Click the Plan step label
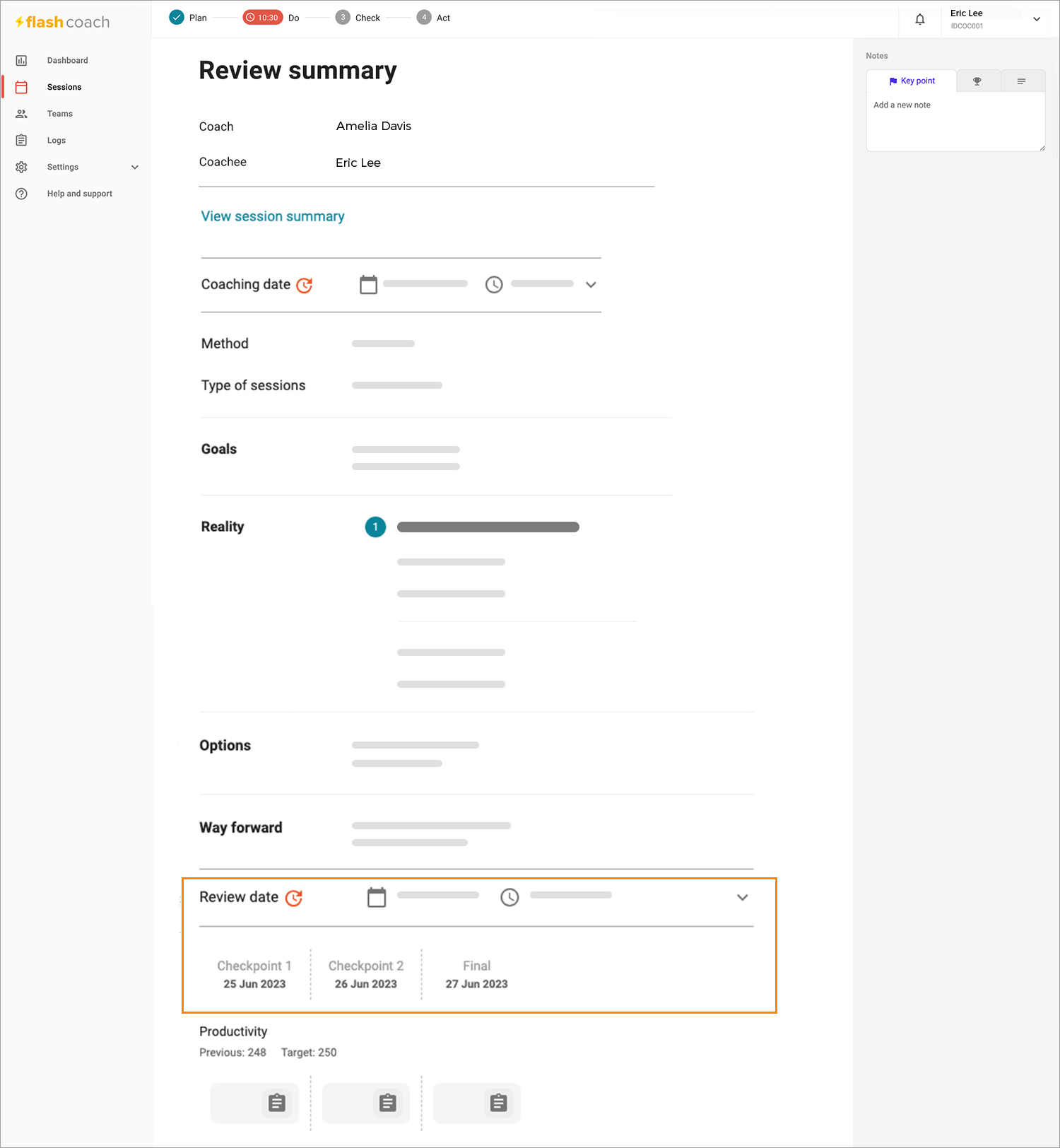 (x=198, y=18)
